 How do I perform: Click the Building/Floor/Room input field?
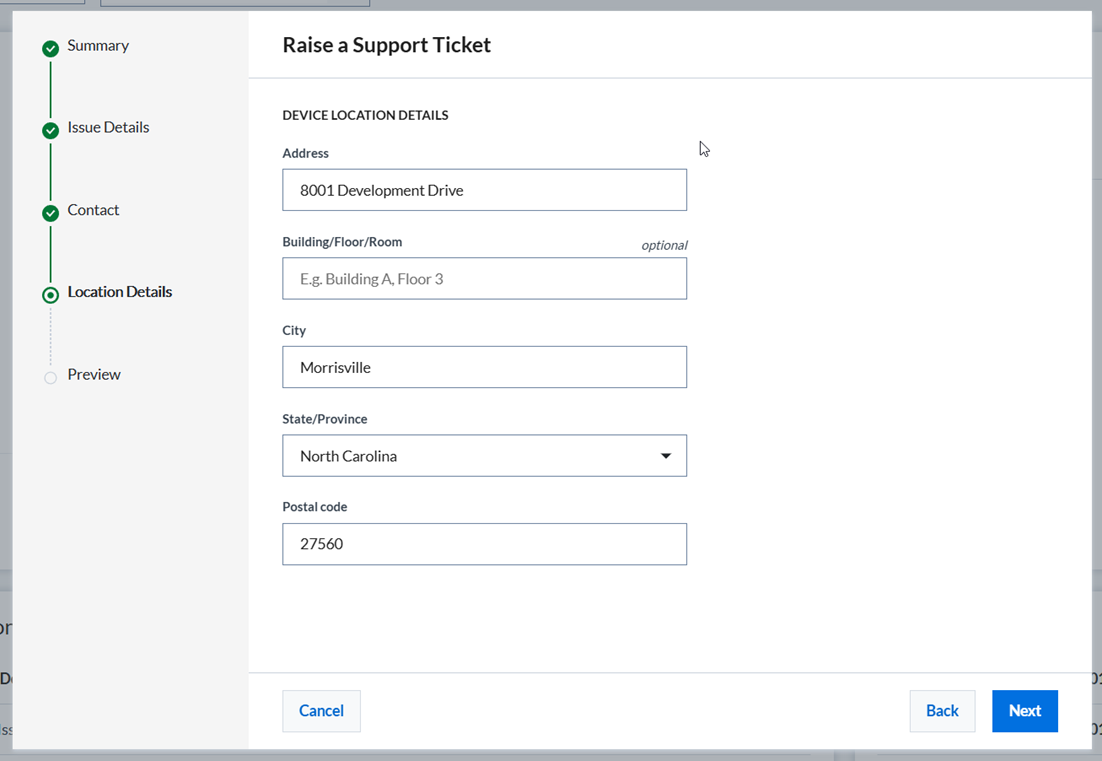[484, 279]
